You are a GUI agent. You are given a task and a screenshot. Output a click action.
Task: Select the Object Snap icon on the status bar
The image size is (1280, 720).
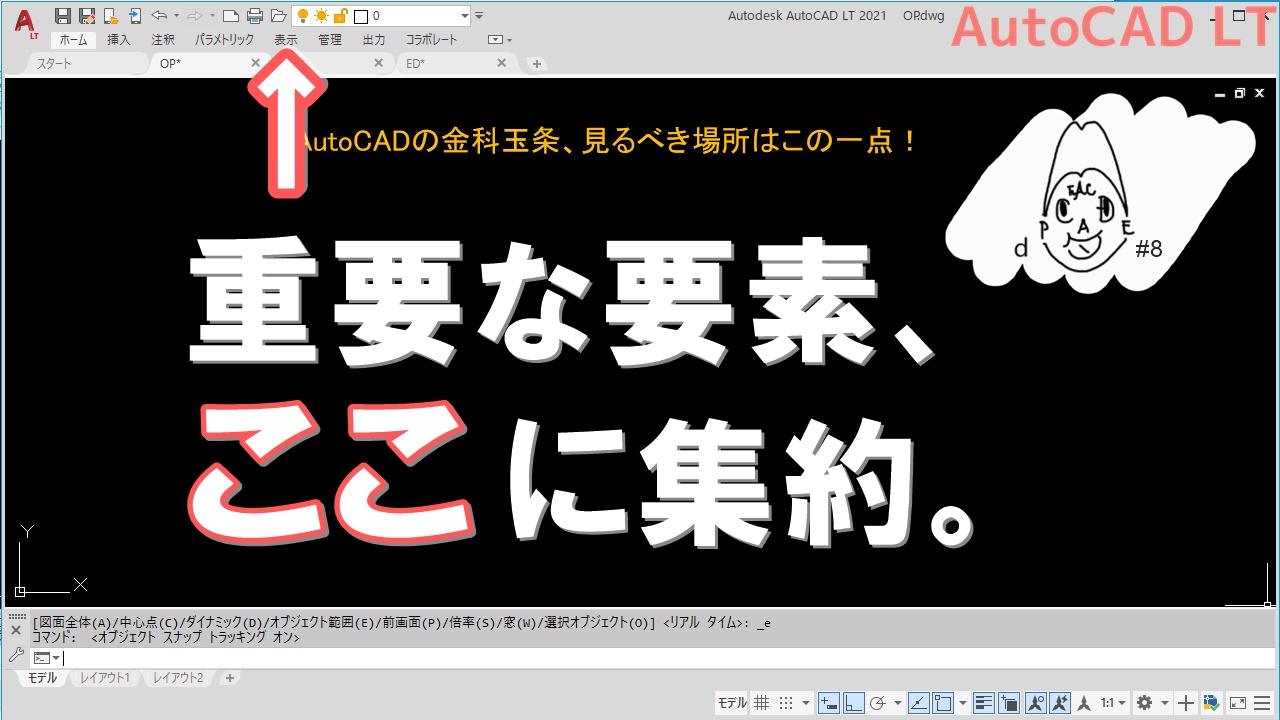[943, 702]
